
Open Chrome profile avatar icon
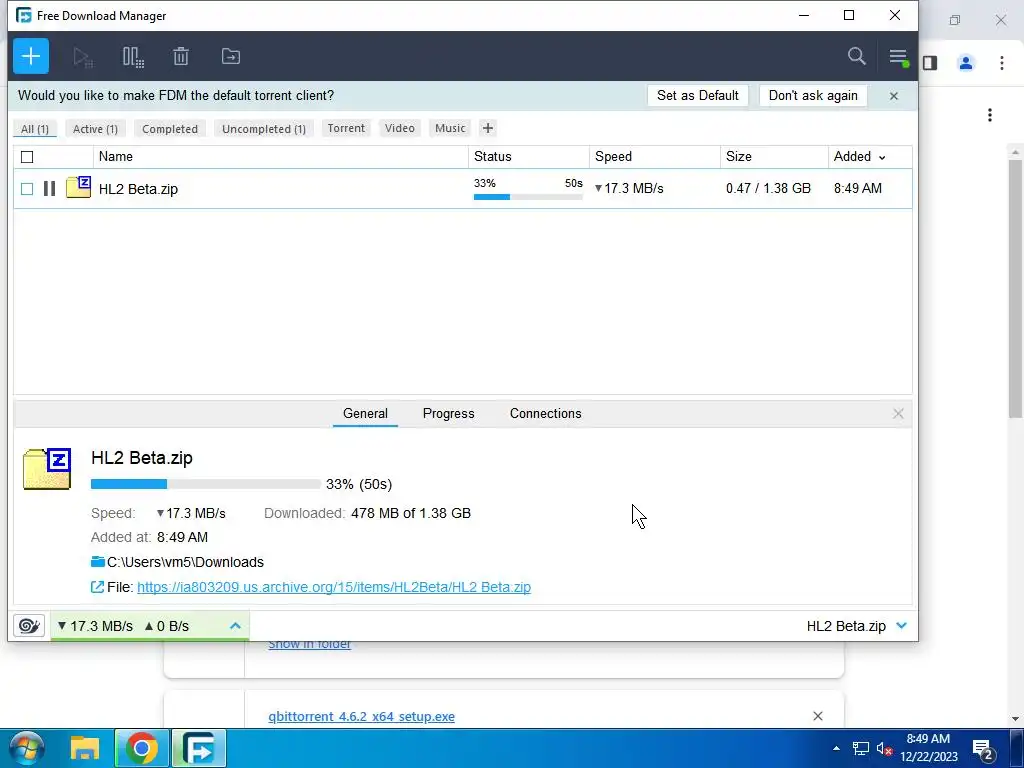[966, 63]
